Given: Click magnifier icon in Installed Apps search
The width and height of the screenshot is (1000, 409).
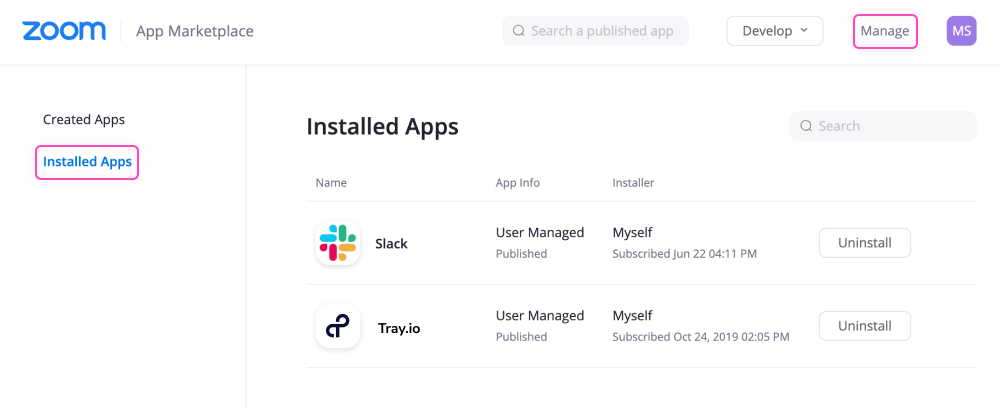Looking at the screenshot, I should click(806, 126).
